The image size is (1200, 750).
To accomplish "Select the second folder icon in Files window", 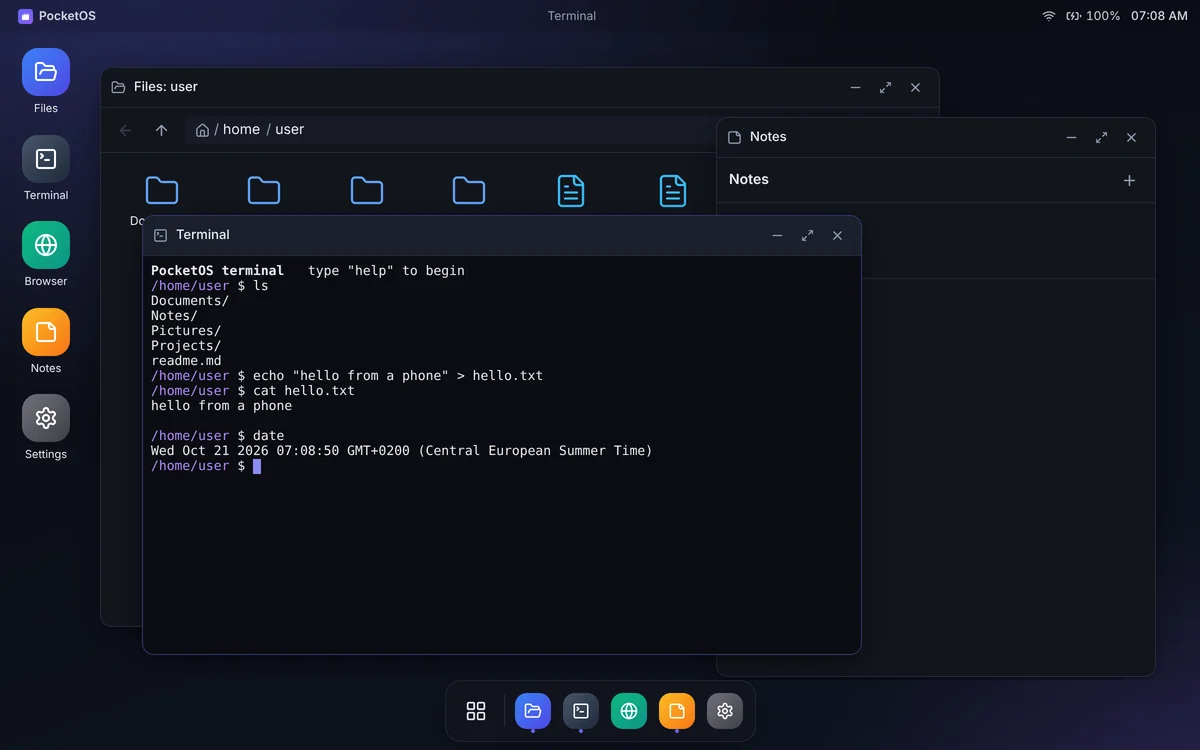I will (x=264, y=190).
